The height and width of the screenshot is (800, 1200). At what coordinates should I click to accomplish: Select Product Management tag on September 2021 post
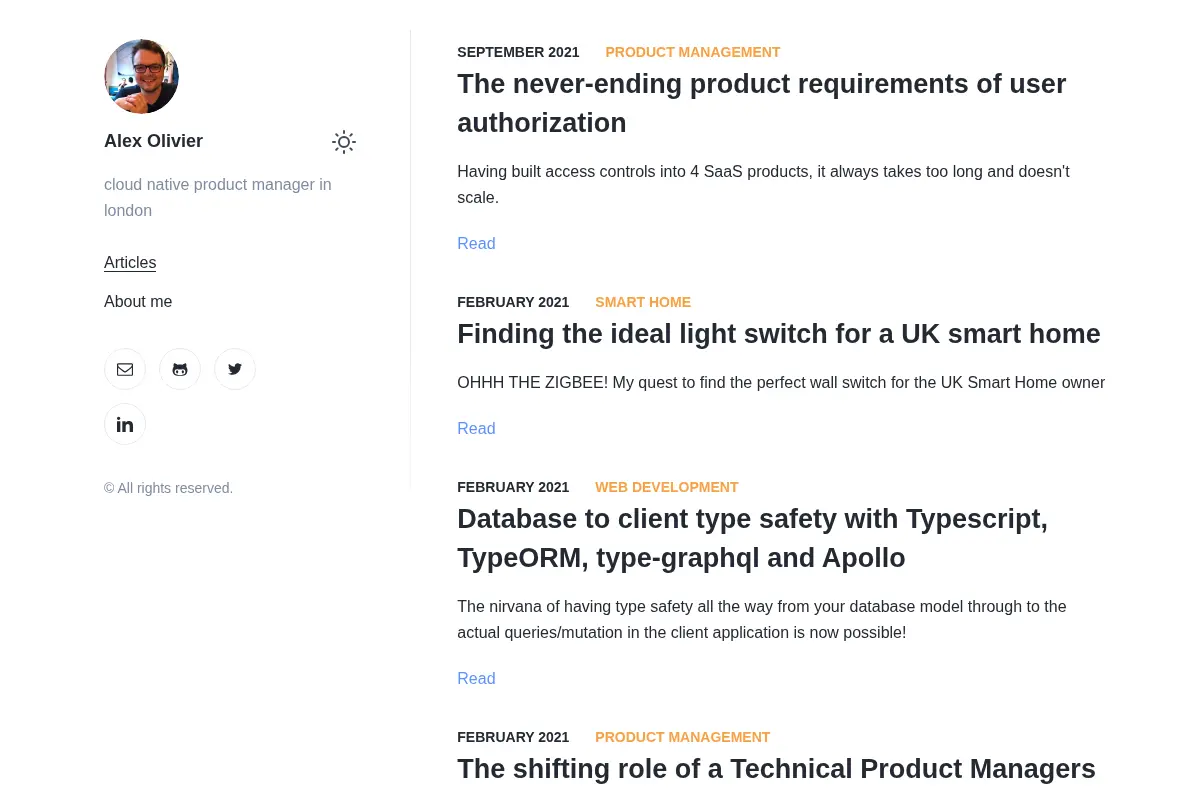point(693,52)
